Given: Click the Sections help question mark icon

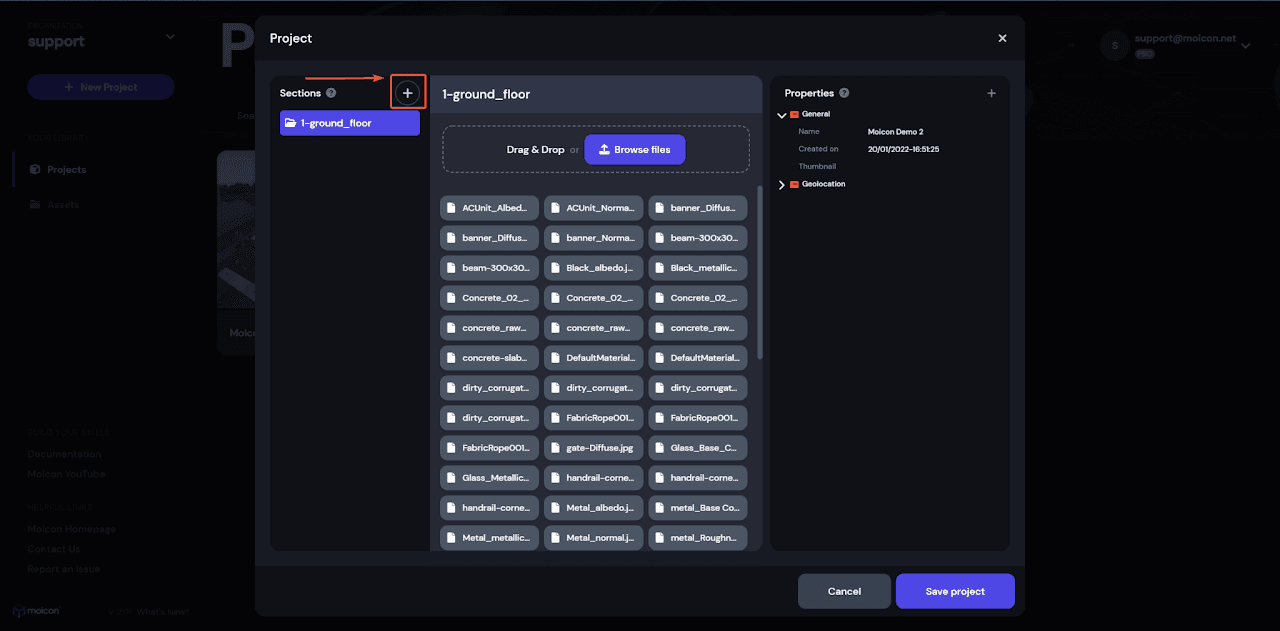Looking at the screenshot, I should [x=331, y=93].
